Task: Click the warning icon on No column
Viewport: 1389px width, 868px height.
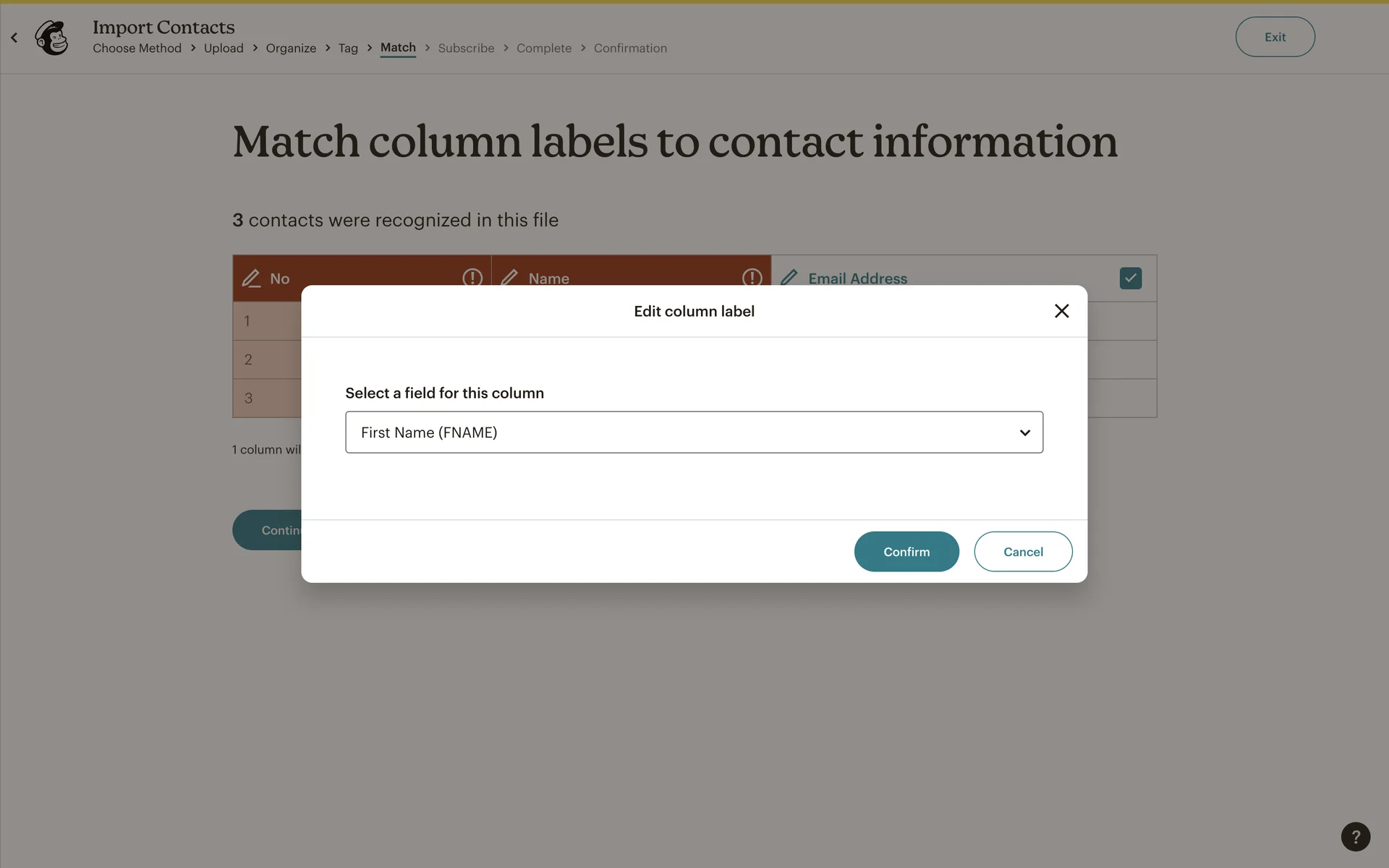Action: [x=472, y=278]
